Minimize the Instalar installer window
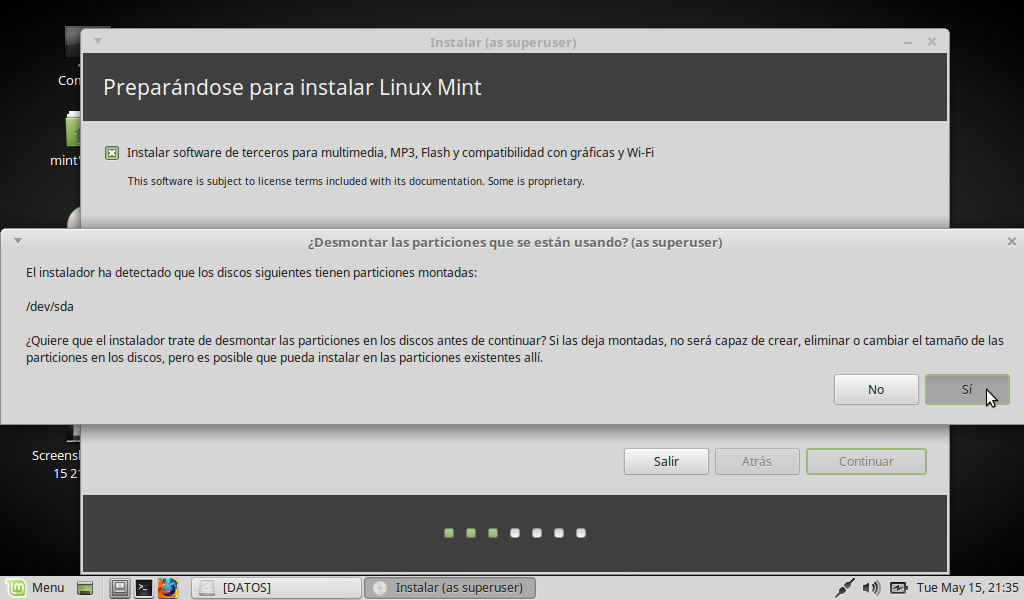The image size is (1024, 600). 906,42
